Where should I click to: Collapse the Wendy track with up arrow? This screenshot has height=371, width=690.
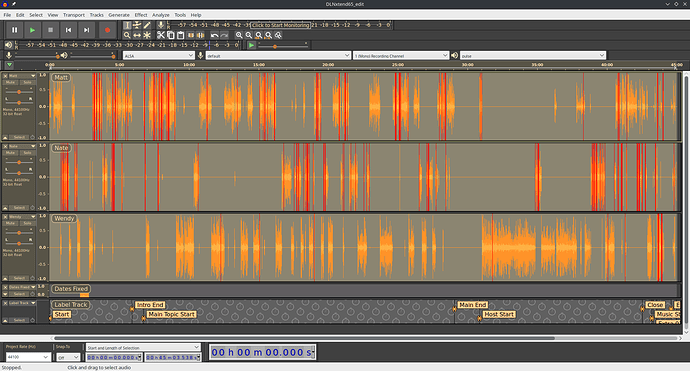click(5, 278)
